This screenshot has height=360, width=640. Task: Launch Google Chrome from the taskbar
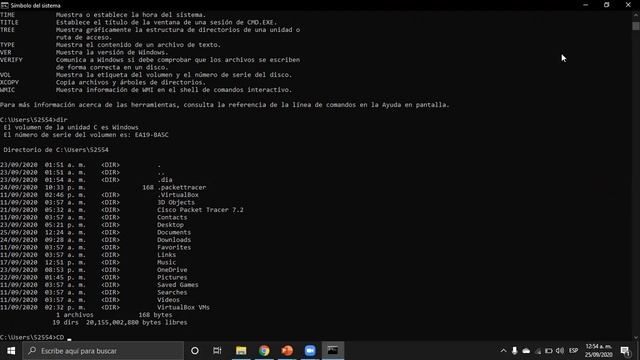pos(264,351)
